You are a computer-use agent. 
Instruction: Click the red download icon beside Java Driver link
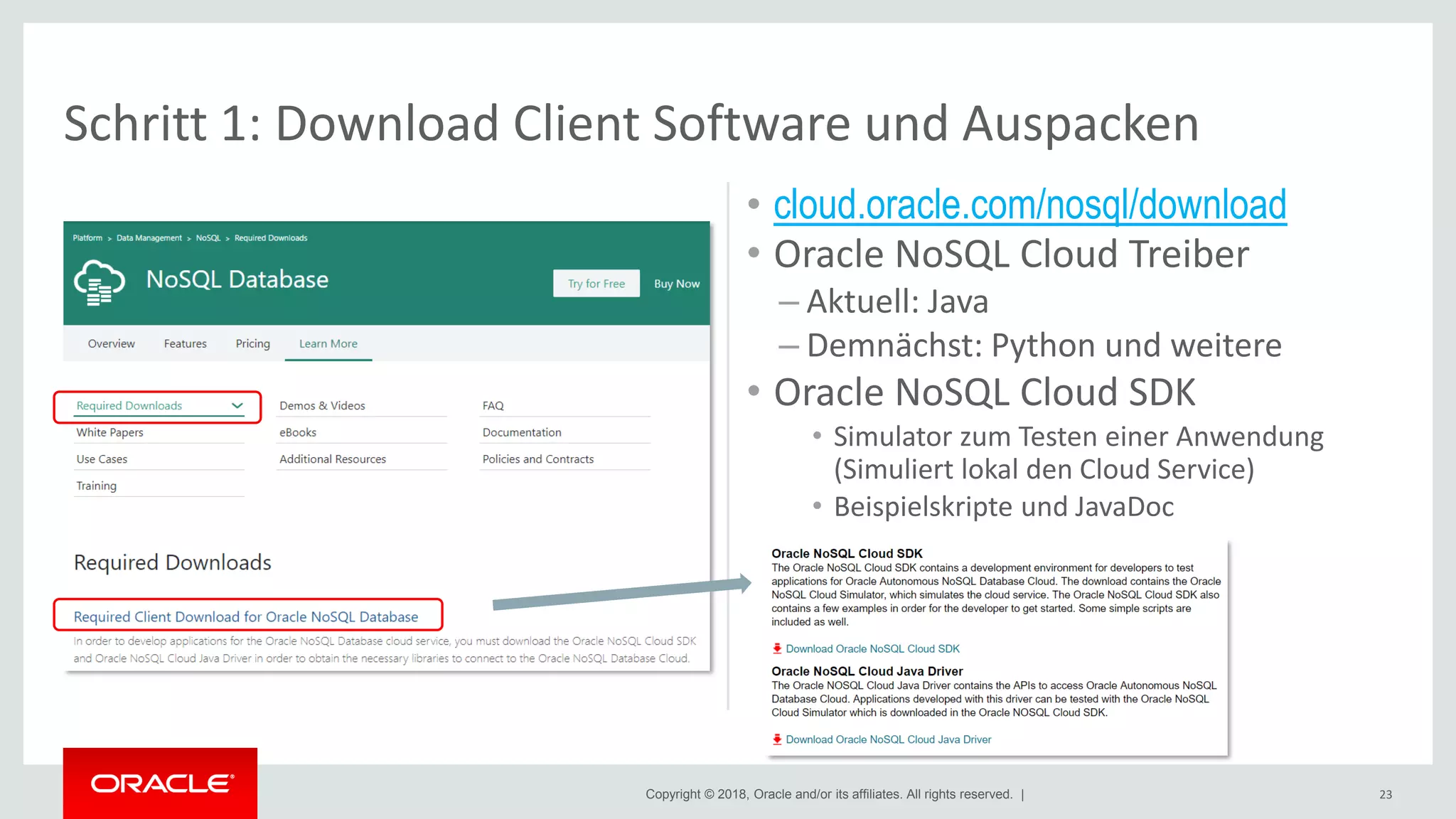point(777,739)
